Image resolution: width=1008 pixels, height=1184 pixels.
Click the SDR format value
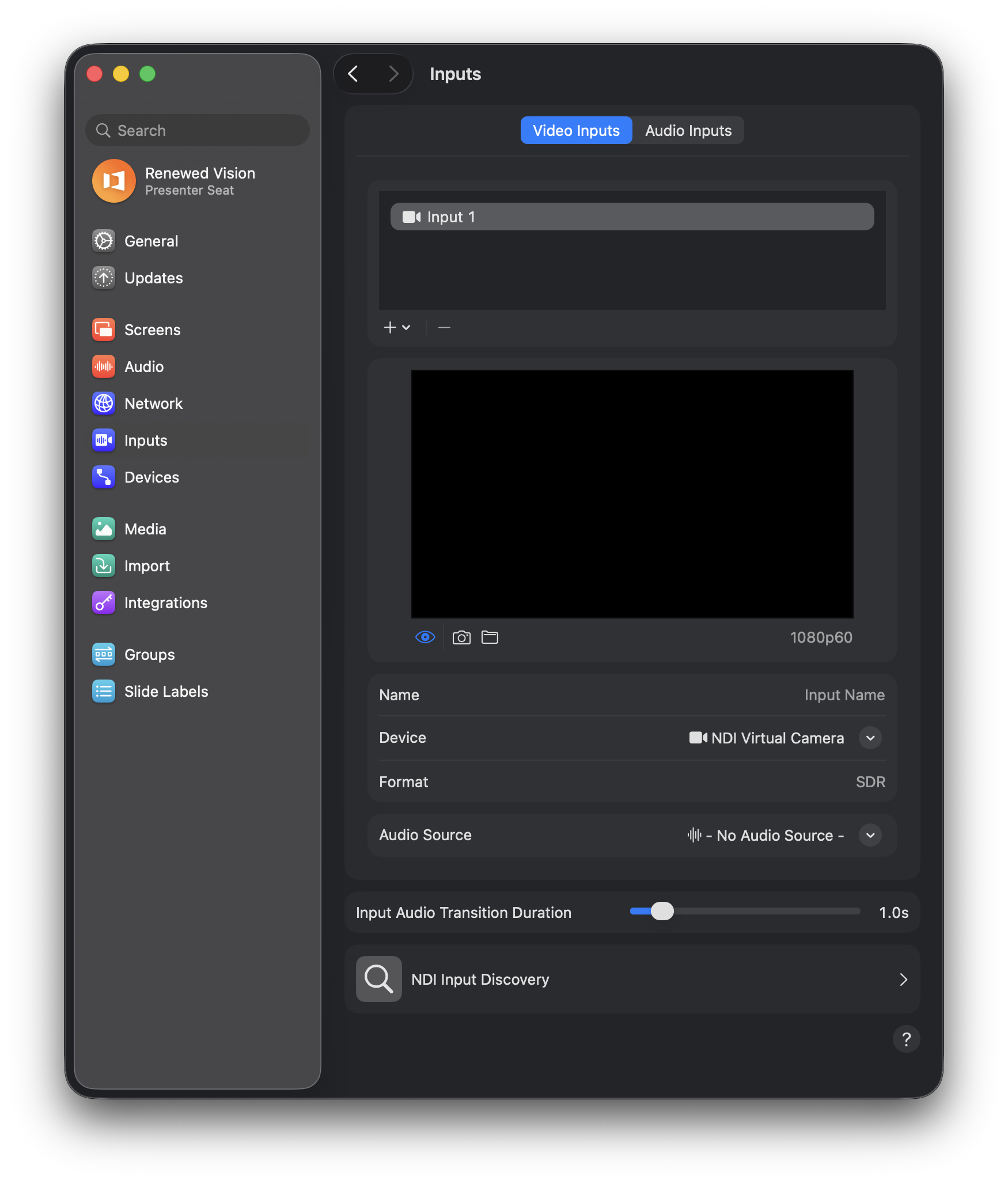[x=870, y=782]
